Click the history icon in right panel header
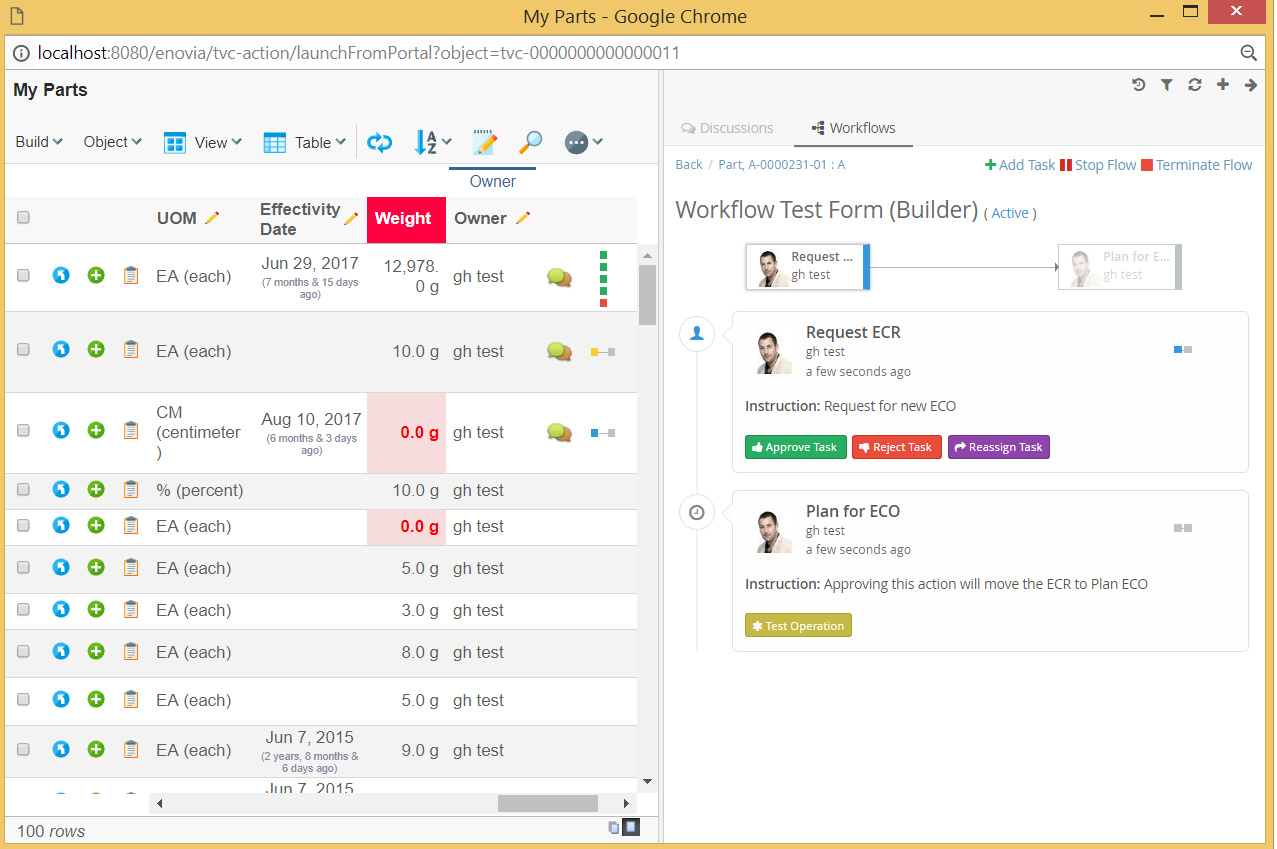The width and height of the screenshot is (1277, 849). point(1138,85)
